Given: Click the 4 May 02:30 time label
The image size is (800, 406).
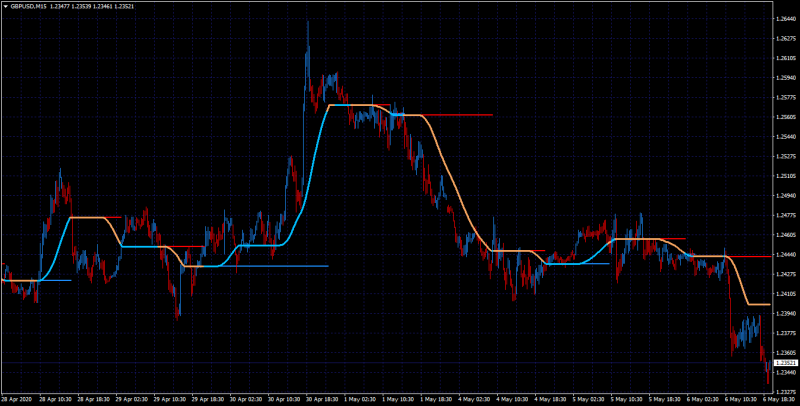Looking at the screenshot, I should click(476, 398).
